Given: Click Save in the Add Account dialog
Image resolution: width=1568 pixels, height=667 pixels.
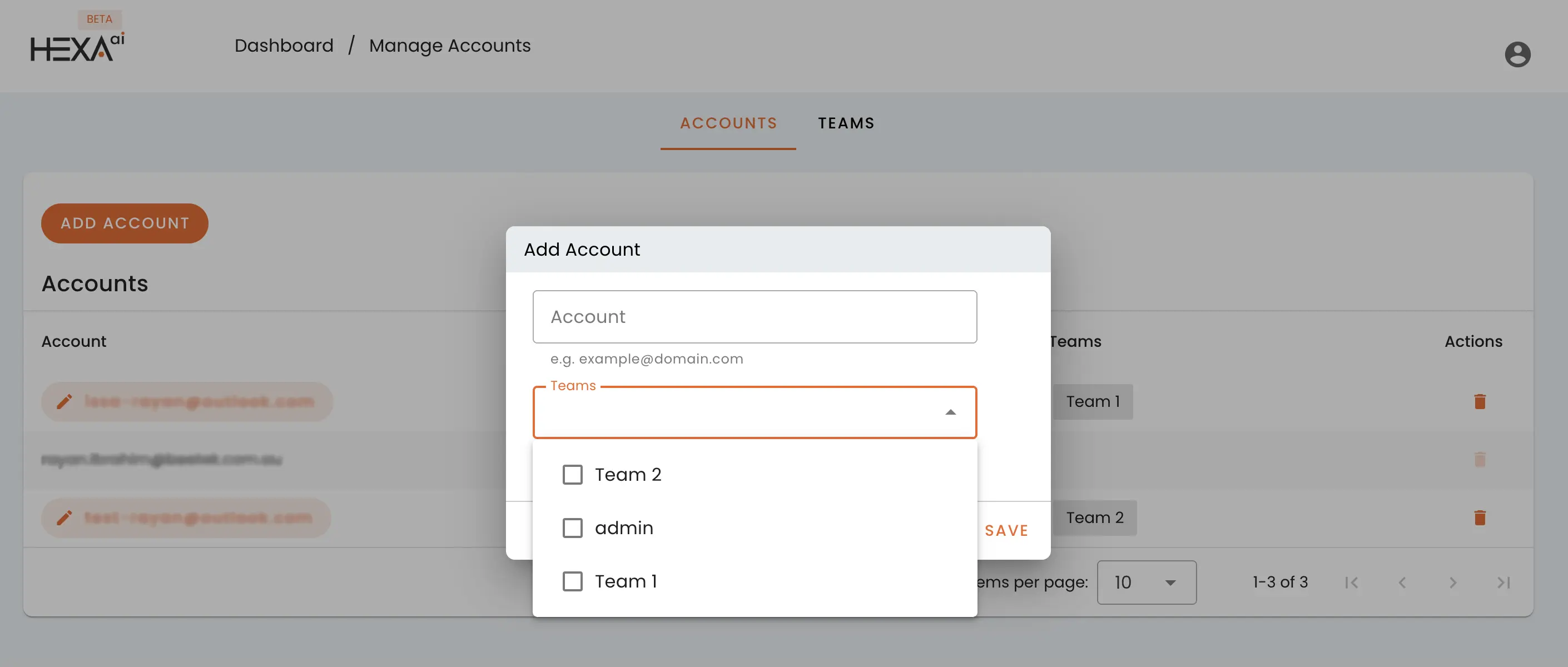Looking at the screenshot, I should [1006, 531].
